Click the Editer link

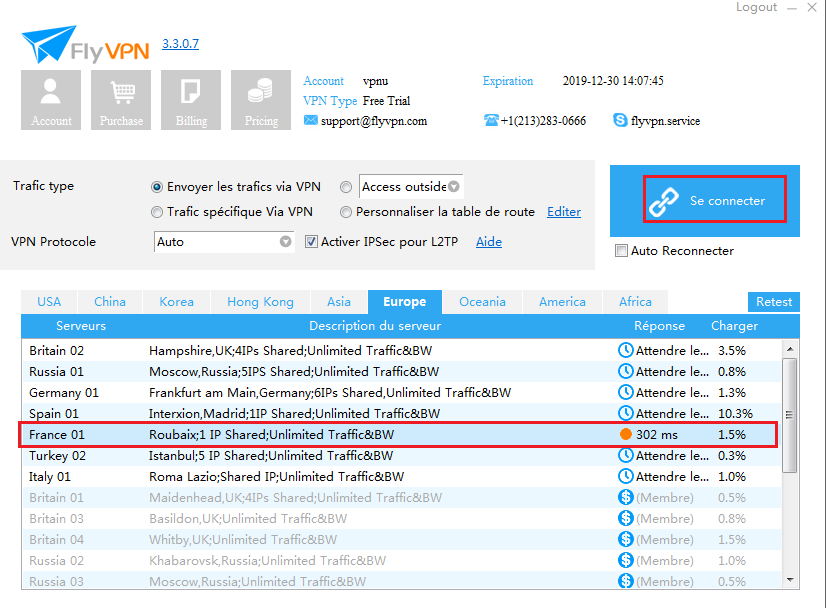[564, 212]
